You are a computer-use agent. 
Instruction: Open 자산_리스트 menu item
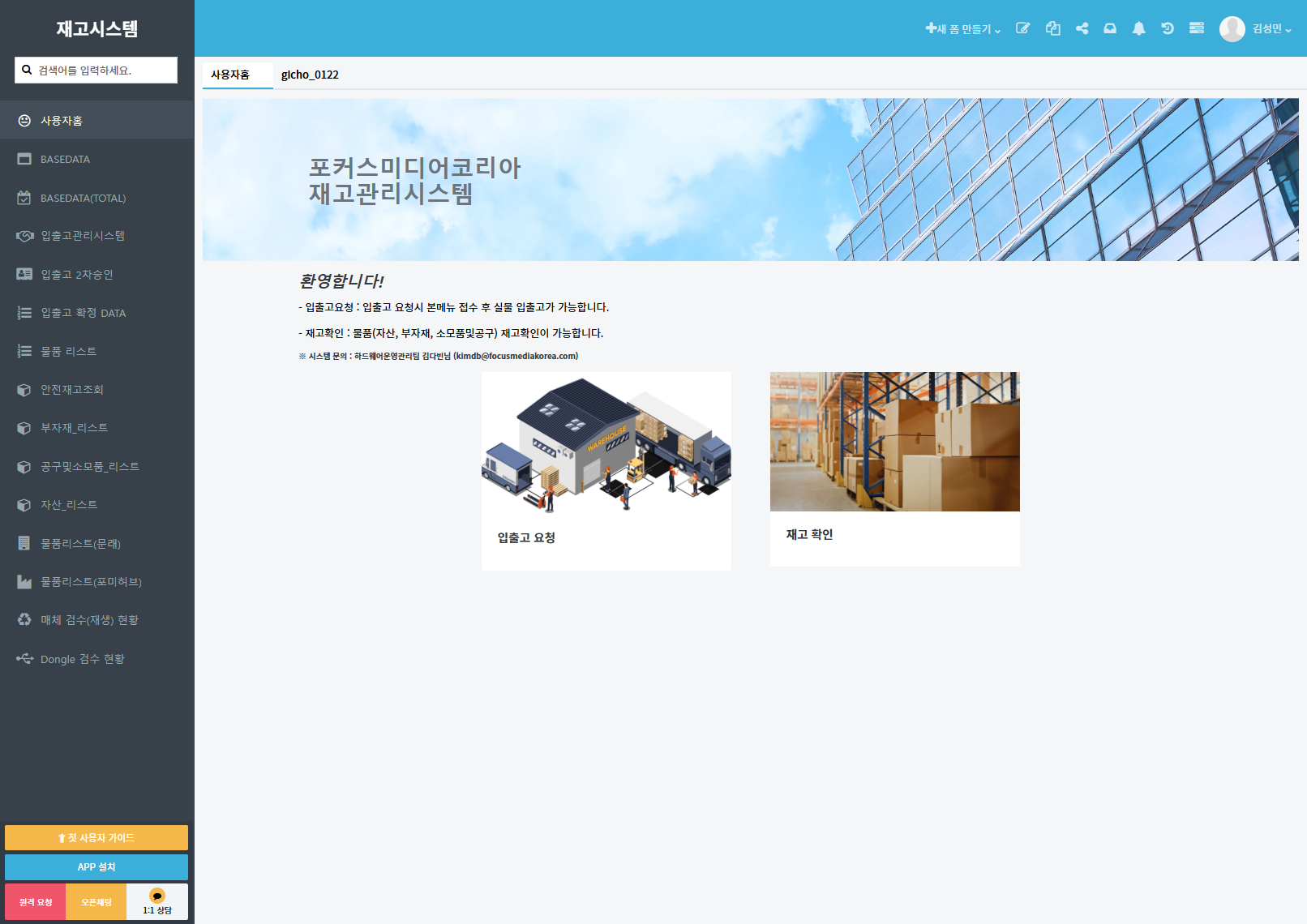pos(97,505)
